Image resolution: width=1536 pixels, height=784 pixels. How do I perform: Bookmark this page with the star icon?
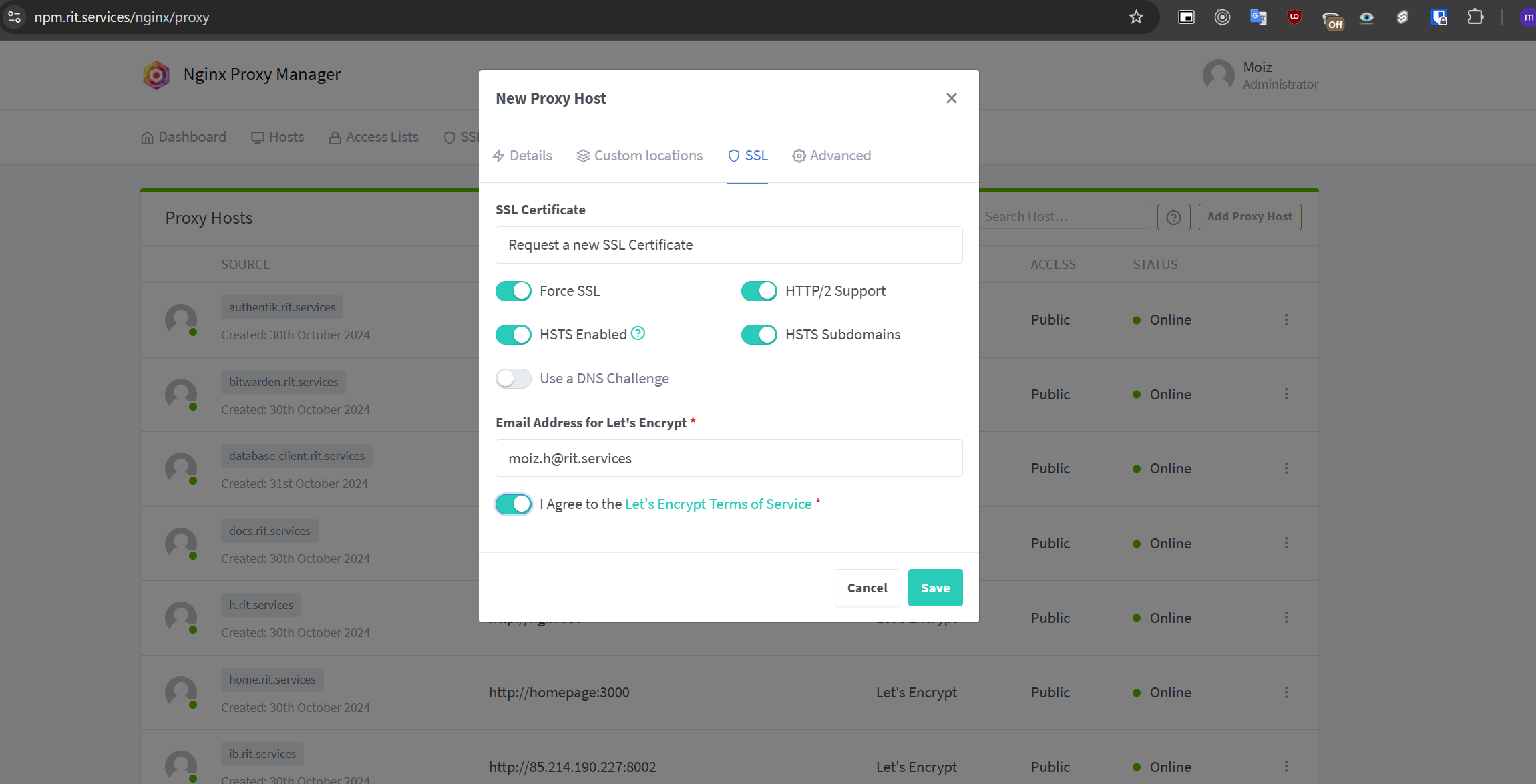[1136, 17]
